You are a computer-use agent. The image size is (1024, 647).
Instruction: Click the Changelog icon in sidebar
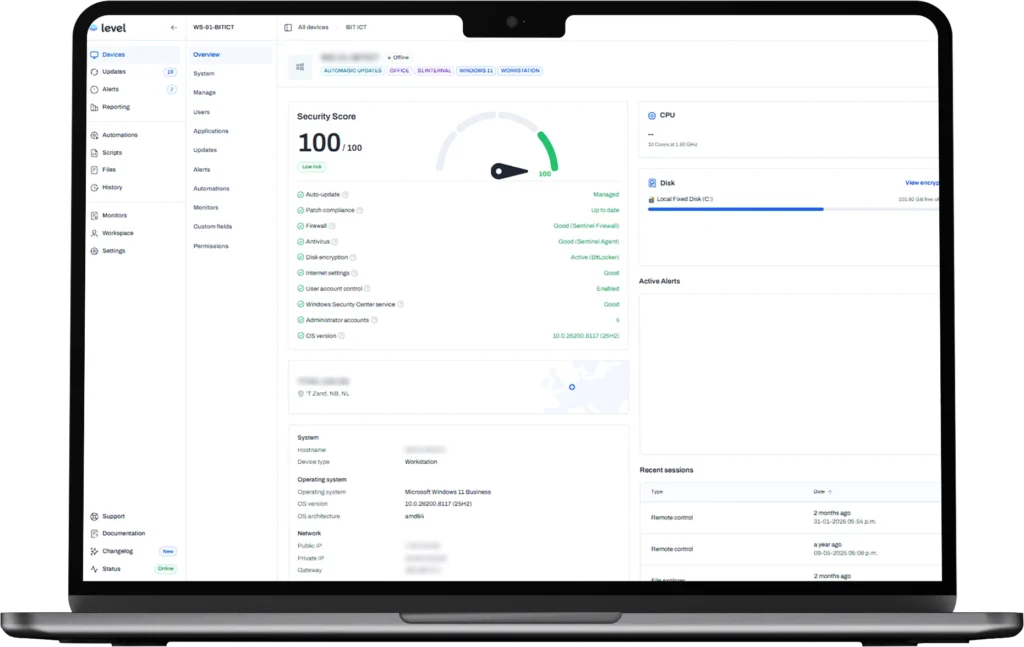point(94,551)
